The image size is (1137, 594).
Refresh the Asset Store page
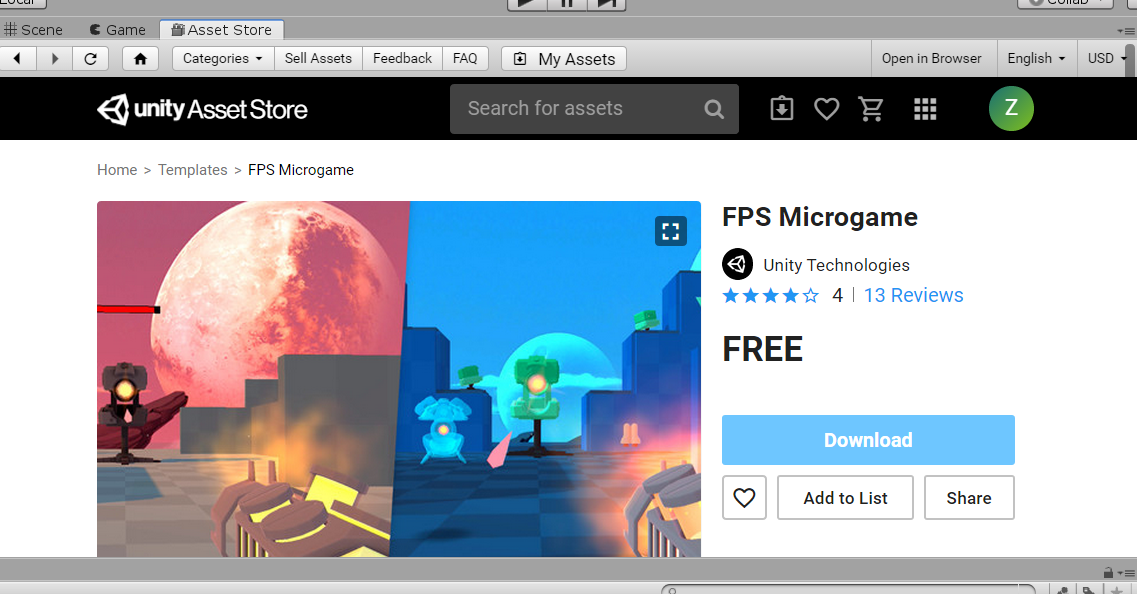click(91, 58)
